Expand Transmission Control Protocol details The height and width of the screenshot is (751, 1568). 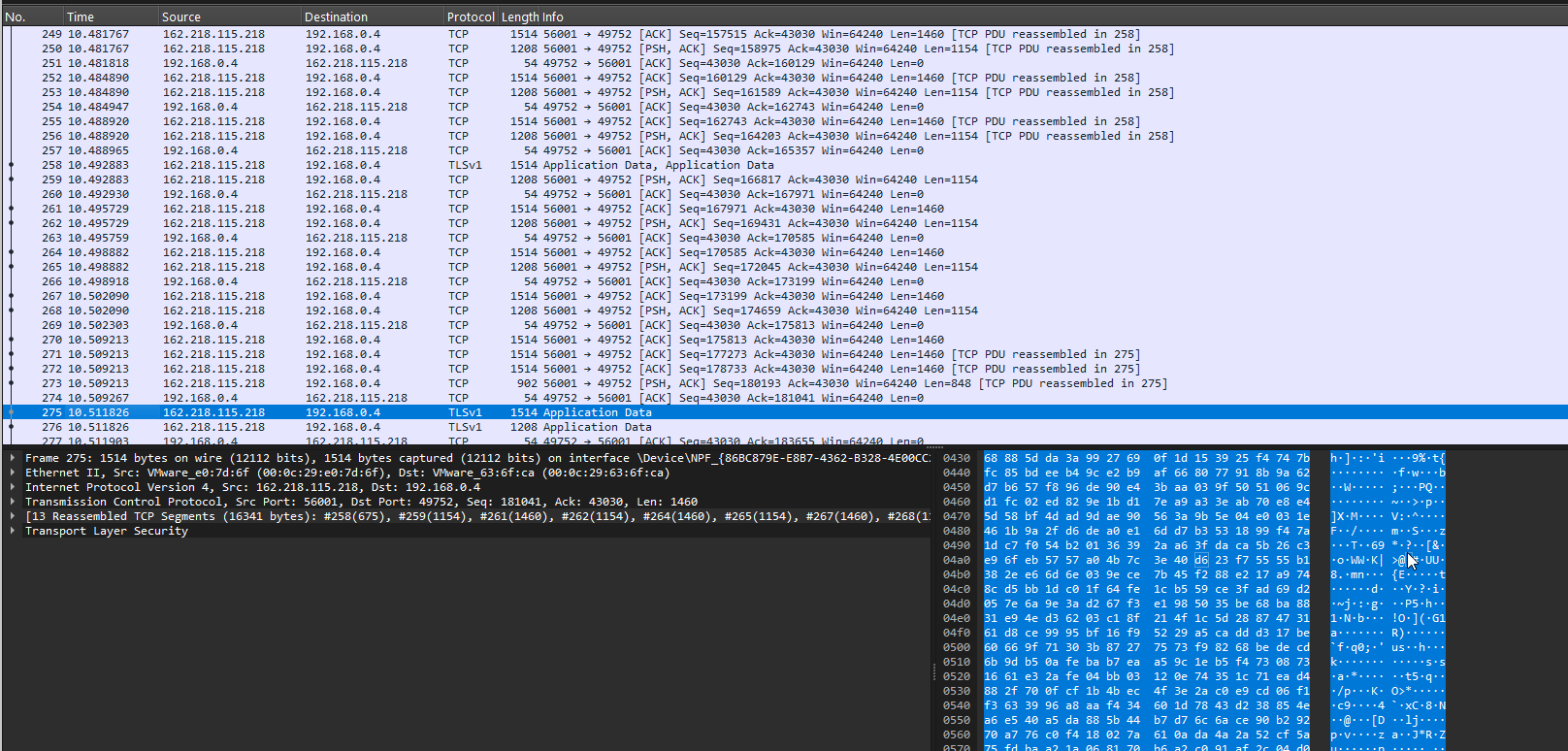[12, 502]
